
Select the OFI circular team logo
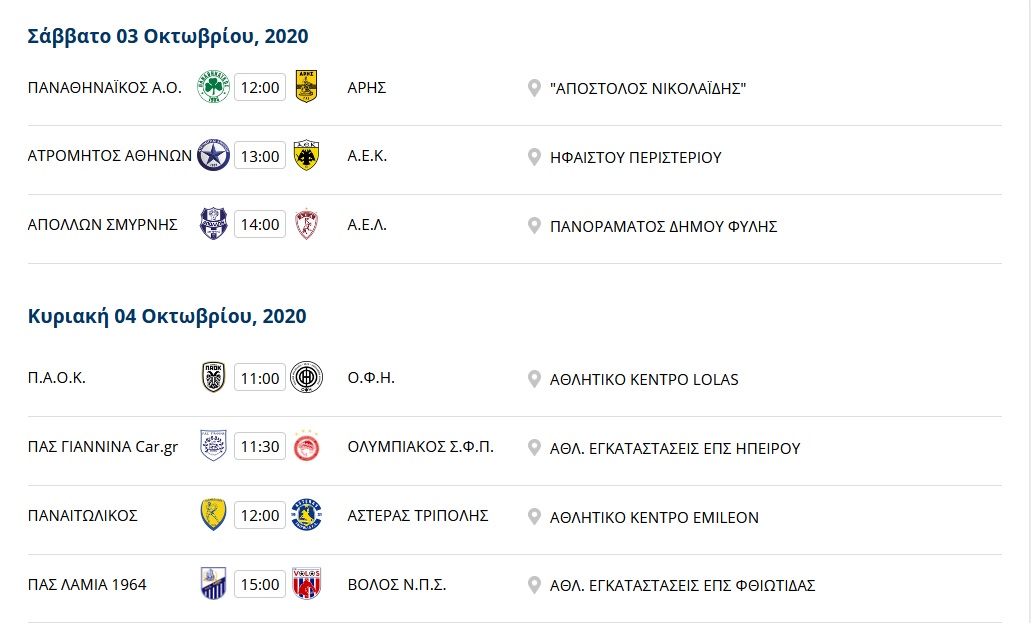(306, 378)
